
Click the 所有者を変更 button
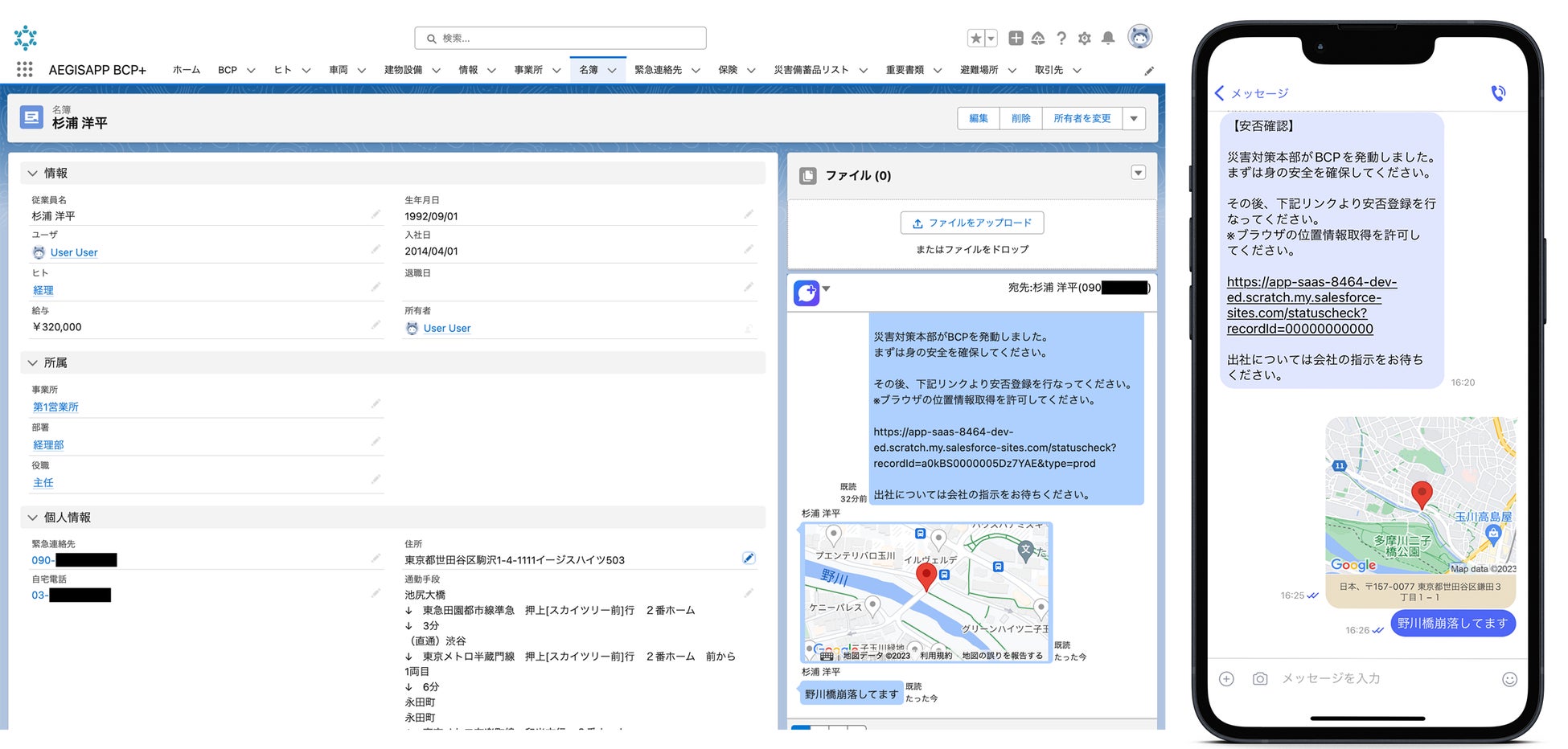point(1082,119)
